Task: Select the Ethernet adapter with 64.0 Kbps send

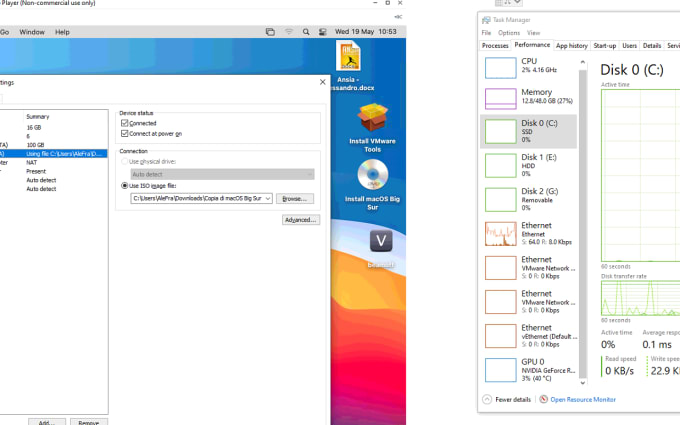Action: (x=528, y=234)
